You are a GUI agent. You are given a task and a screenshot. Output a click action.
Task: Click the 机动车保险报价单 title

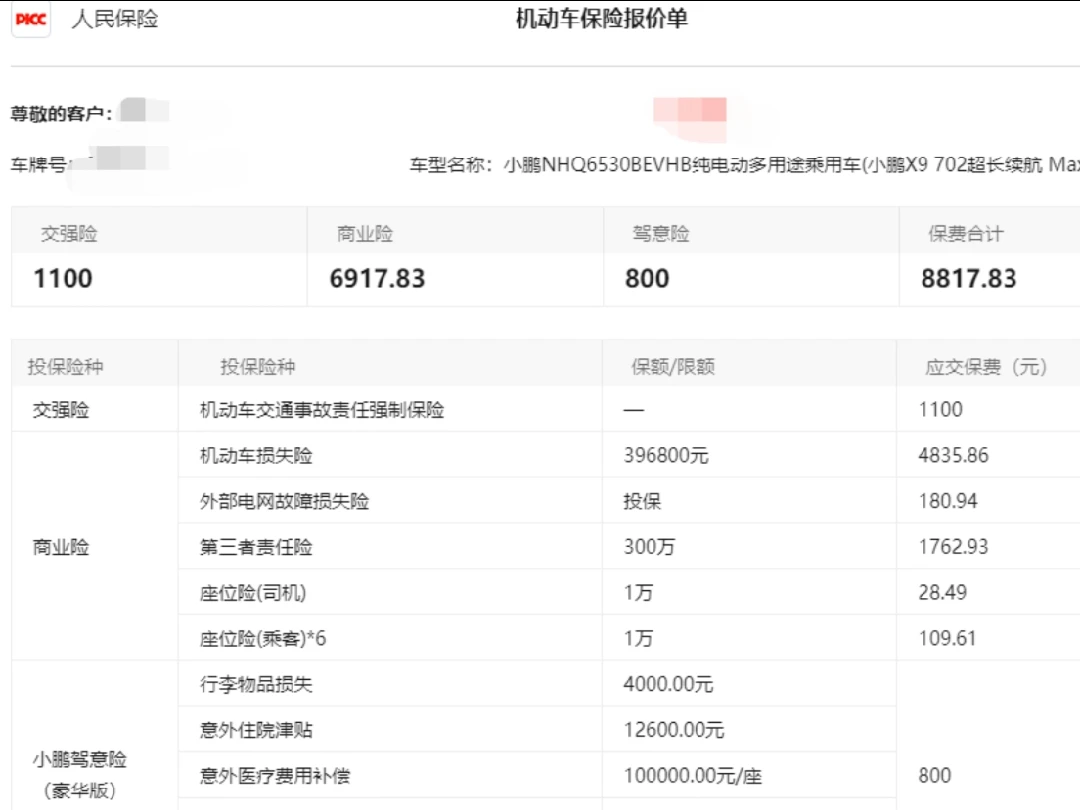tap(602, 19)
